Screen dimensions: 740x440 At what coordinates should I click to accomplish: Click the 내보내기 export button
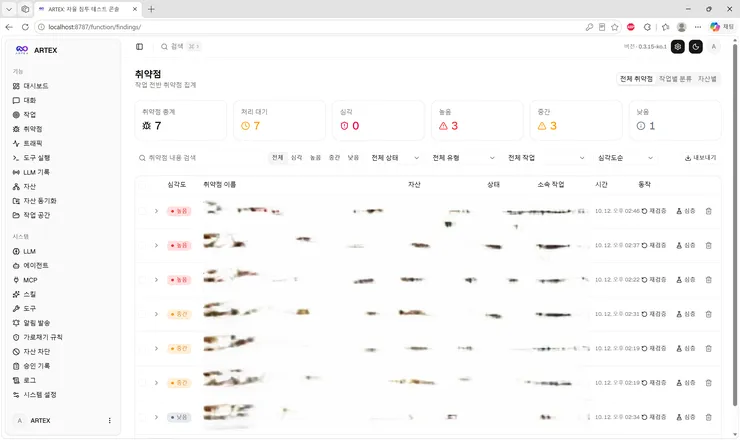(700, 158)
